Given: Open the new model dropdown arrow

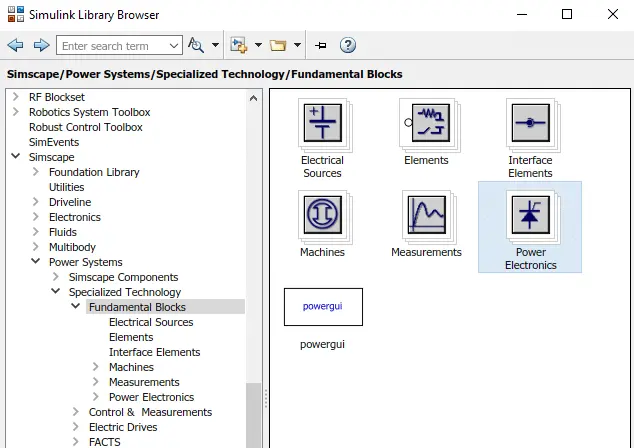Looking at the screenshot, I should pos(258,46).
